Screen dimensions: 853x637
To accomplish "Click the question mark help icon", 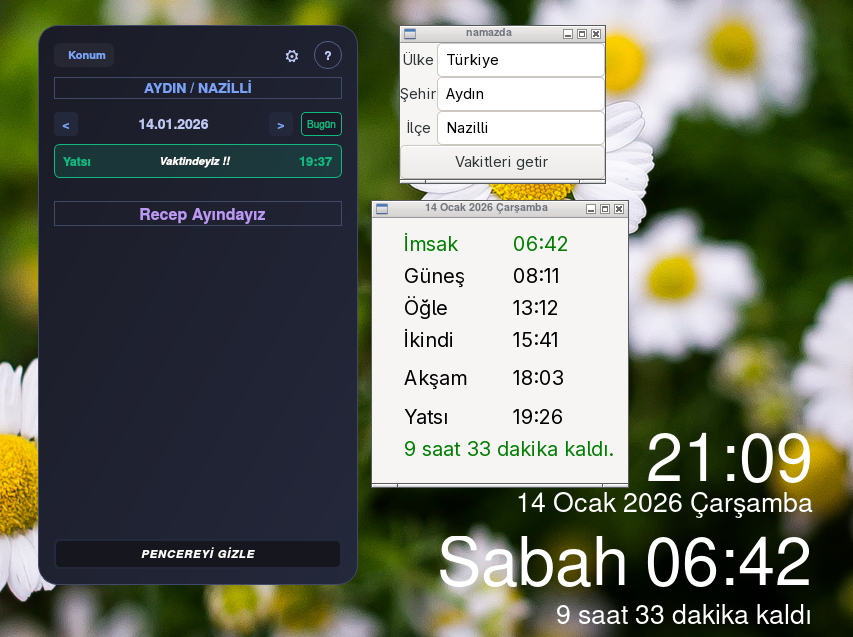I will click(x=328, y=56).
